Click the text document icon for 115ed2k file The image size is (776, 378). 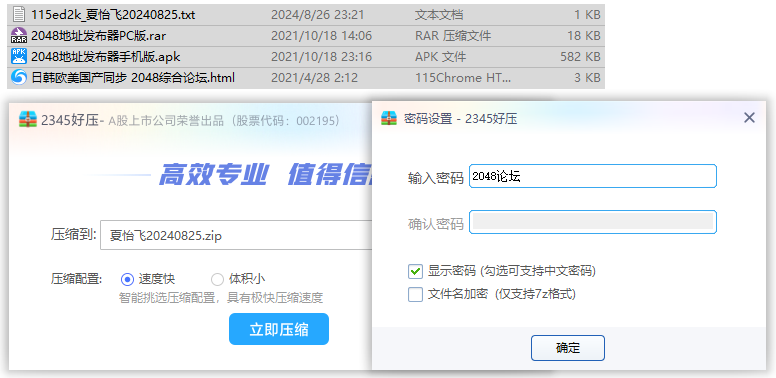tap(19, 15)
